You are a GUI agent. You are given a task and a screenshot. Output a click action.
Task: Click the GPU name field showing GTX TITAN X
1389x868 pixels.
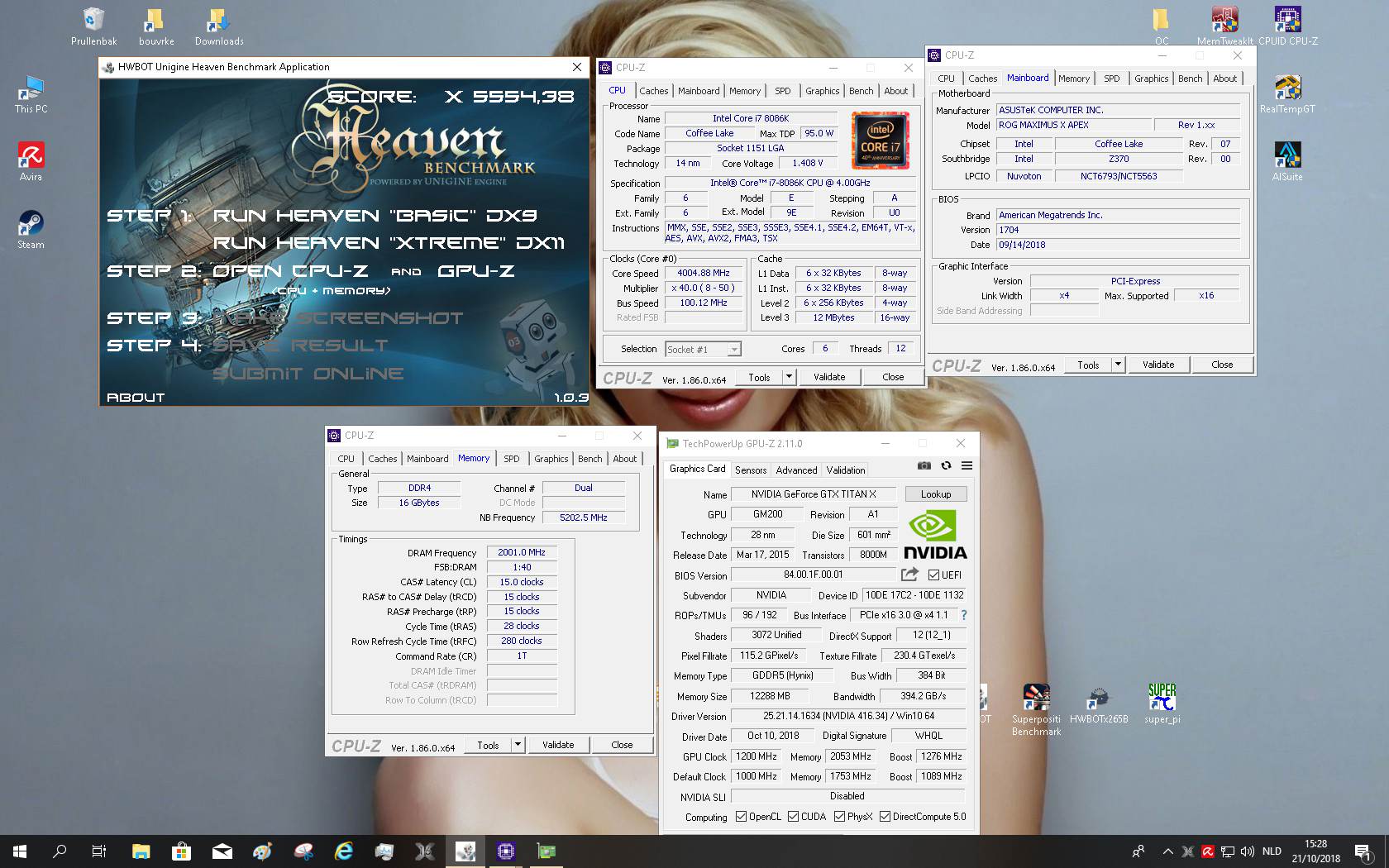pos(813,494)
